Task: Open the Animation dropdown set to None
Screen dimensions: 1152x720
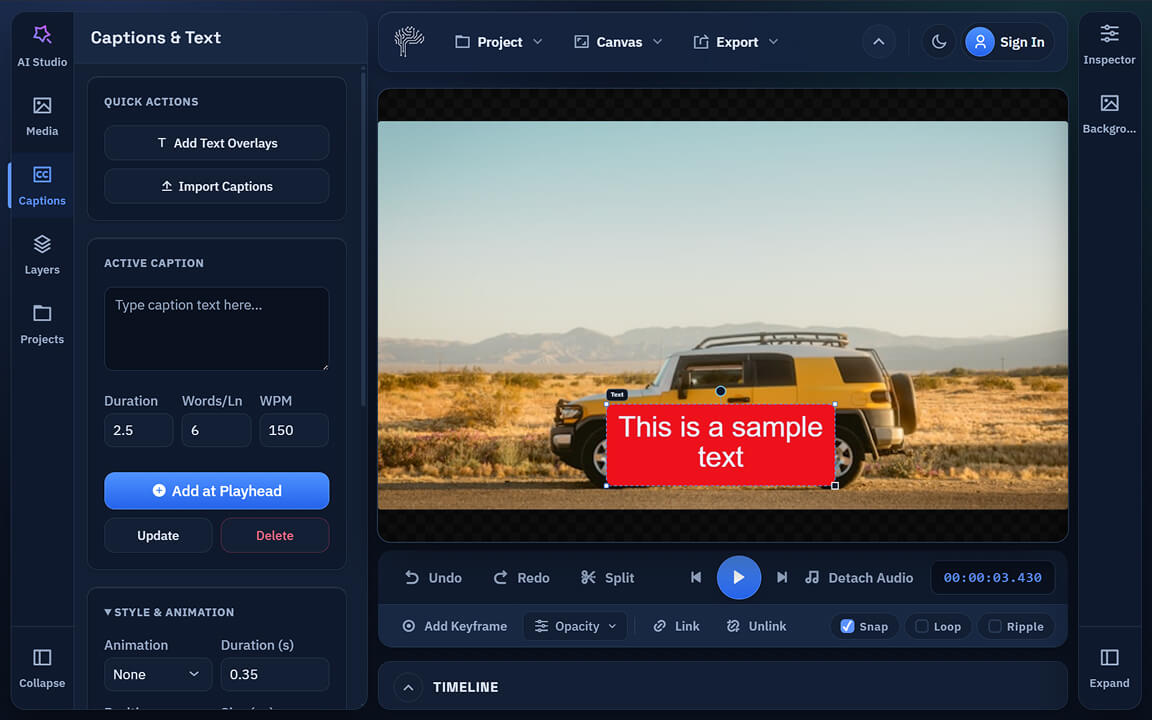Action: [157, 674]
